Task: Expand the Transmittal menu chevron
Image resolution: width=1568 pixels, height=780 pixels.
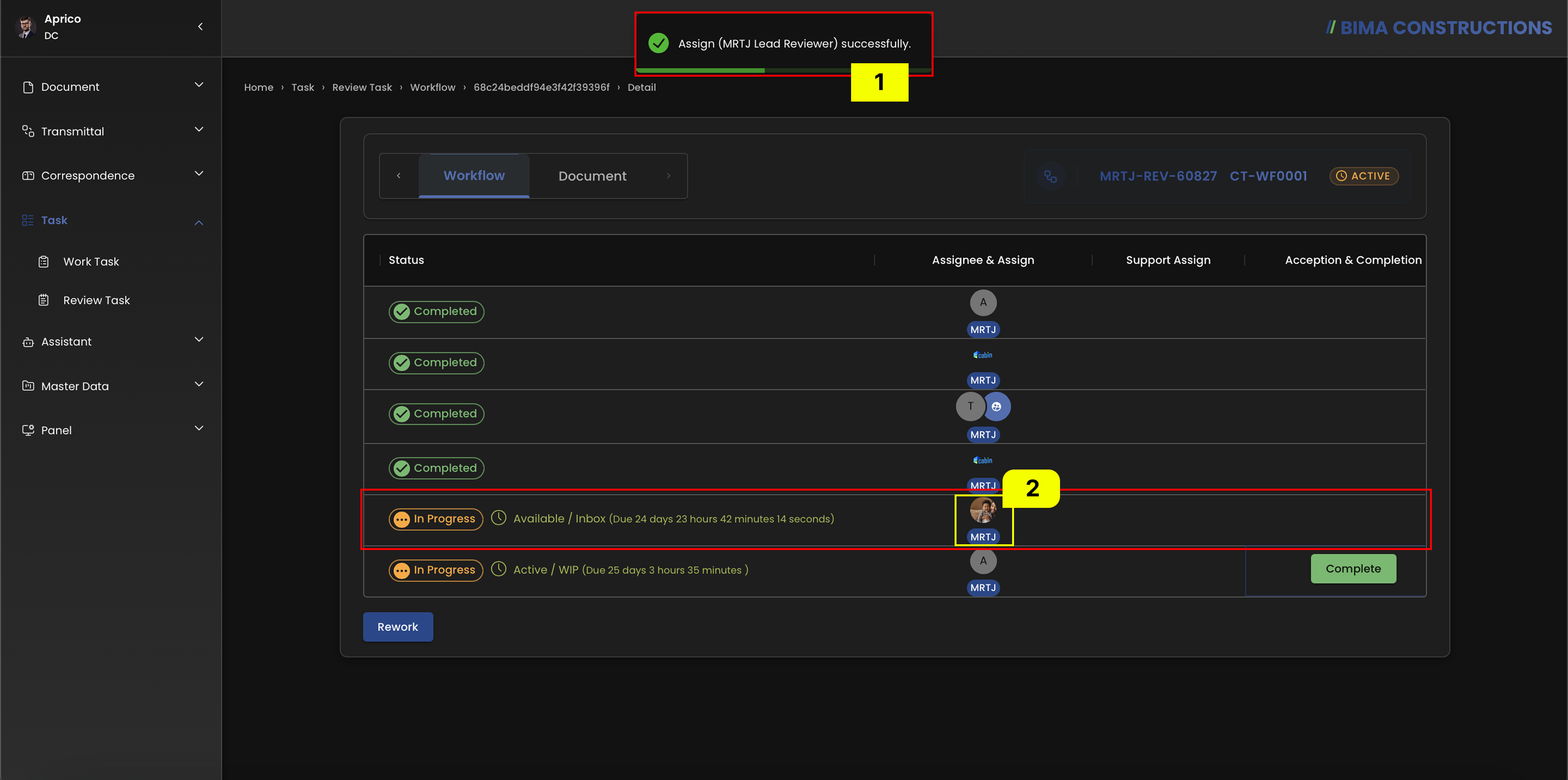Action: click(199, 129)
